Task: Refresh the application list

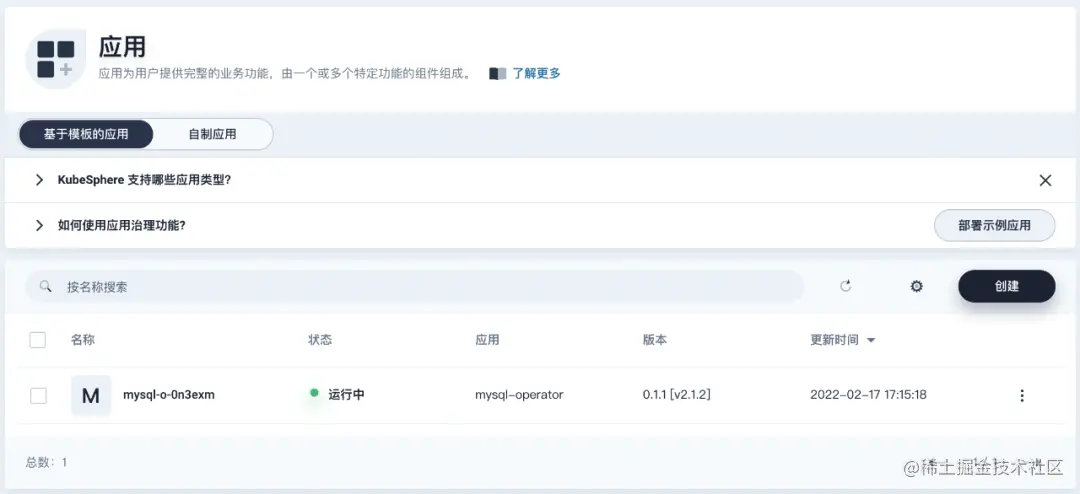Action: click(846, 286)
